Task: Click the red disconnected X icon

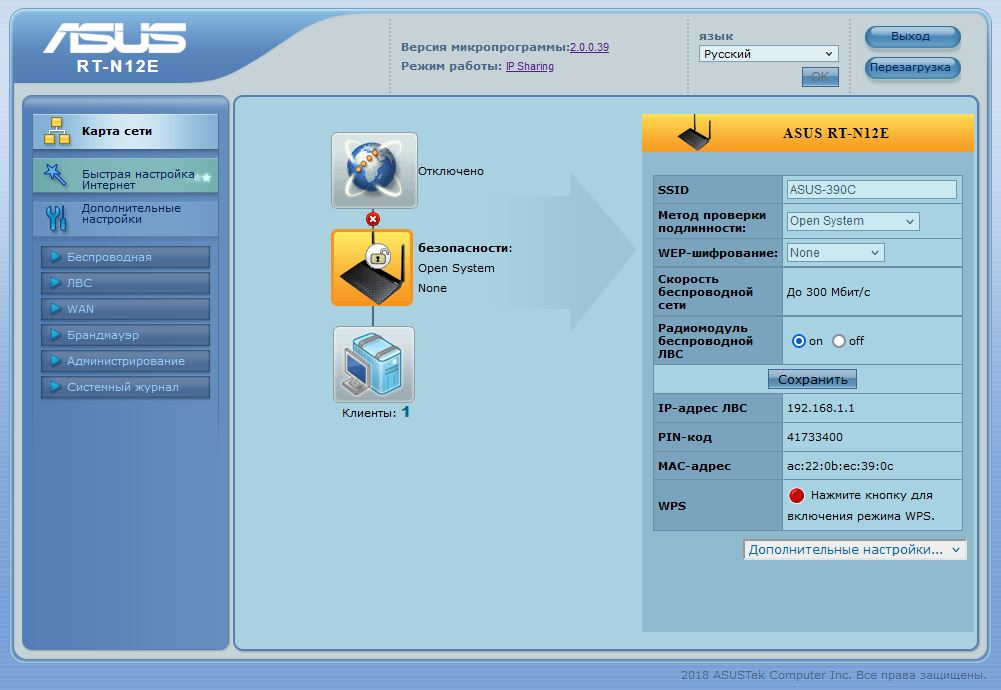Action: tap(373, 219)
